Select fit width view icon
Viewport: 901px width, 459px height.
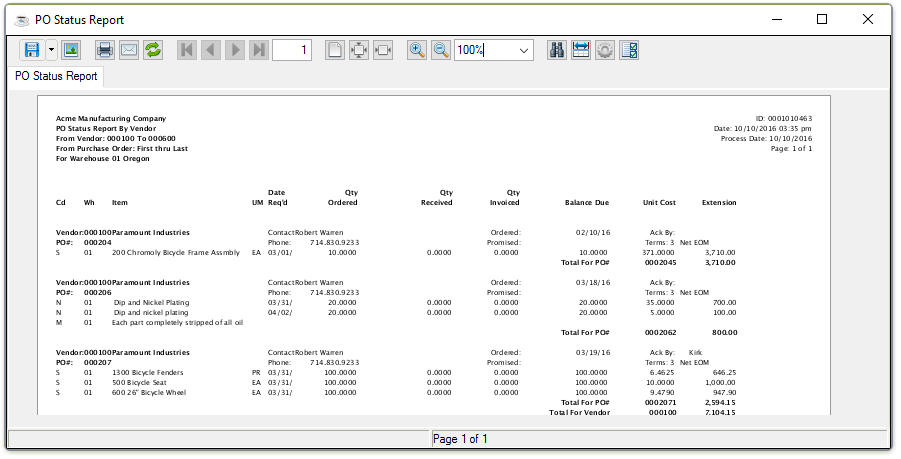[x=383, y=50]
